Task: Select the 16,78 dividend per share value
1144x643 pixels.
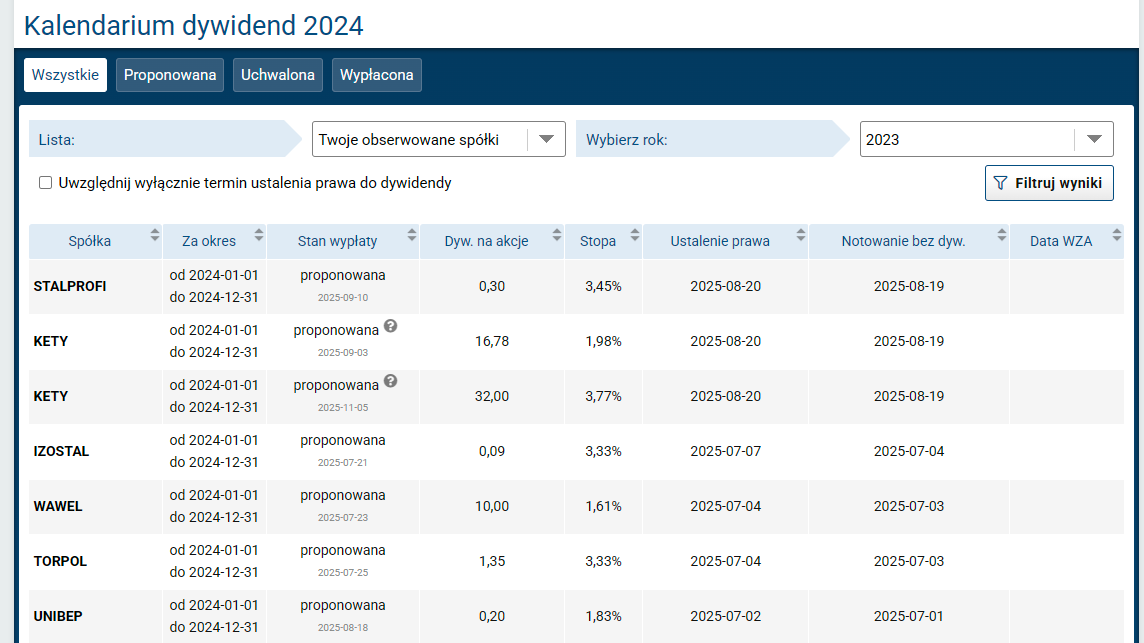Action: tap(492, 341)
